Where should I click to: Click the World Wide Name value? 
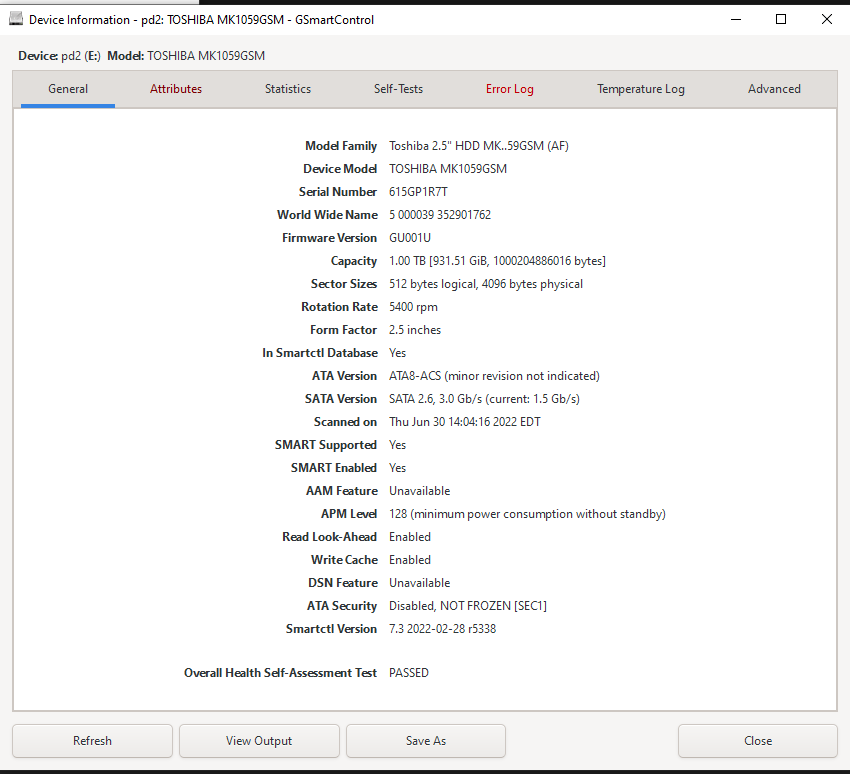[x=440, y=215]
